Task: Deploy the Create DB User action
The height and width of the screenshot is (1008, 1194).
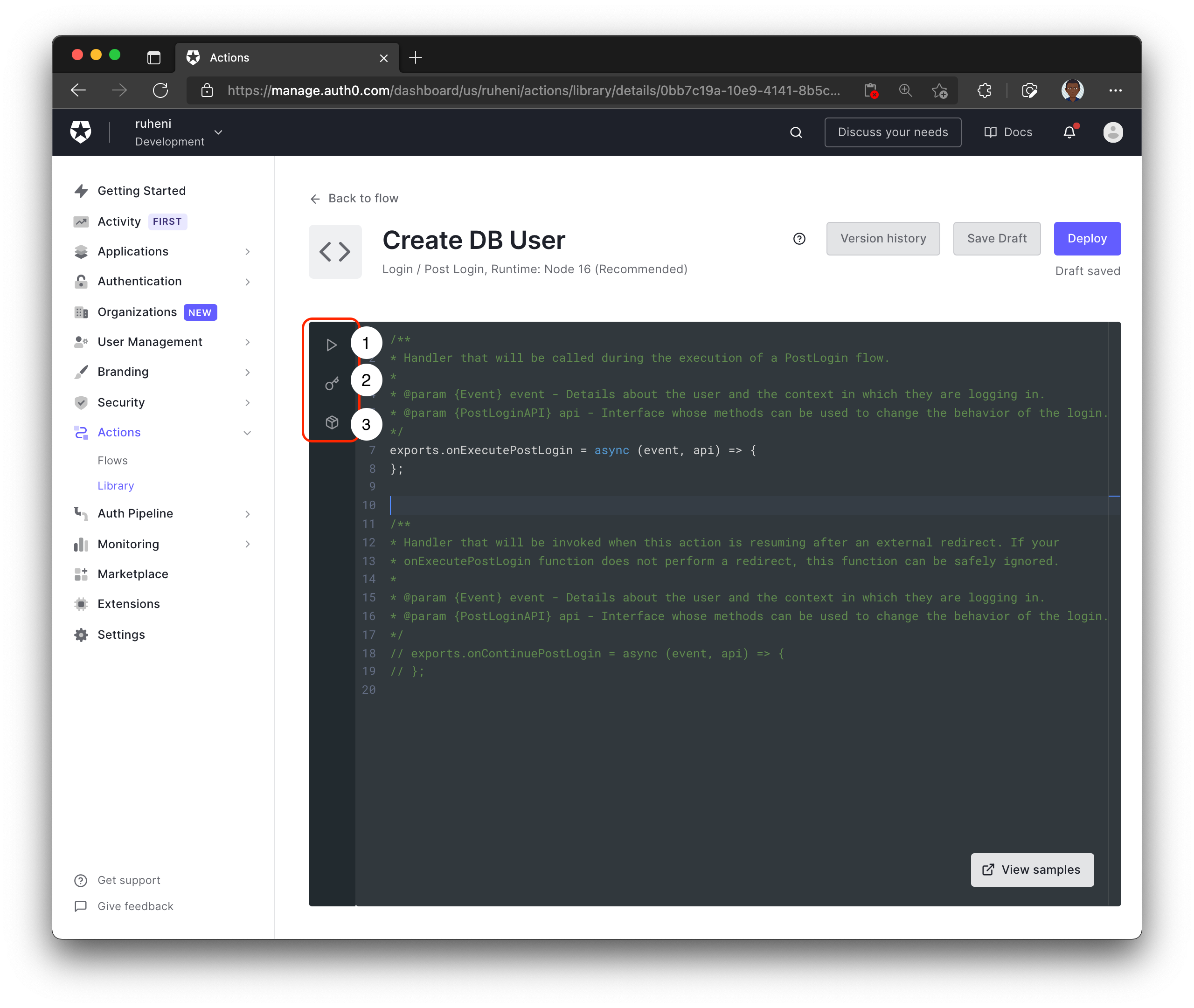Action: tap(1087, 238)
